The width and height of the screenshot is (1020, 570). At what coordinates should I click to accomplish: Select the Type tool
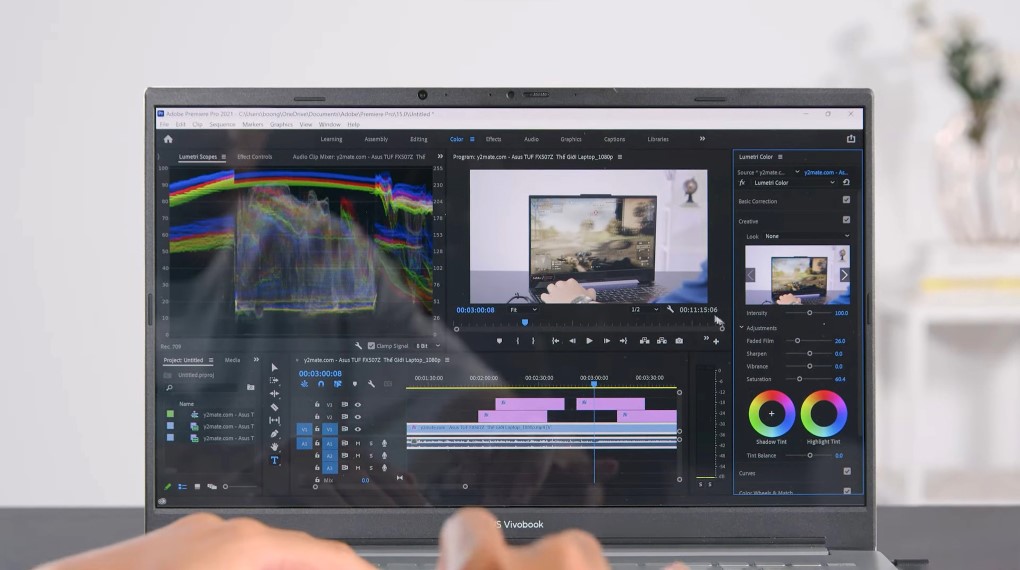[x=274, y=460]
